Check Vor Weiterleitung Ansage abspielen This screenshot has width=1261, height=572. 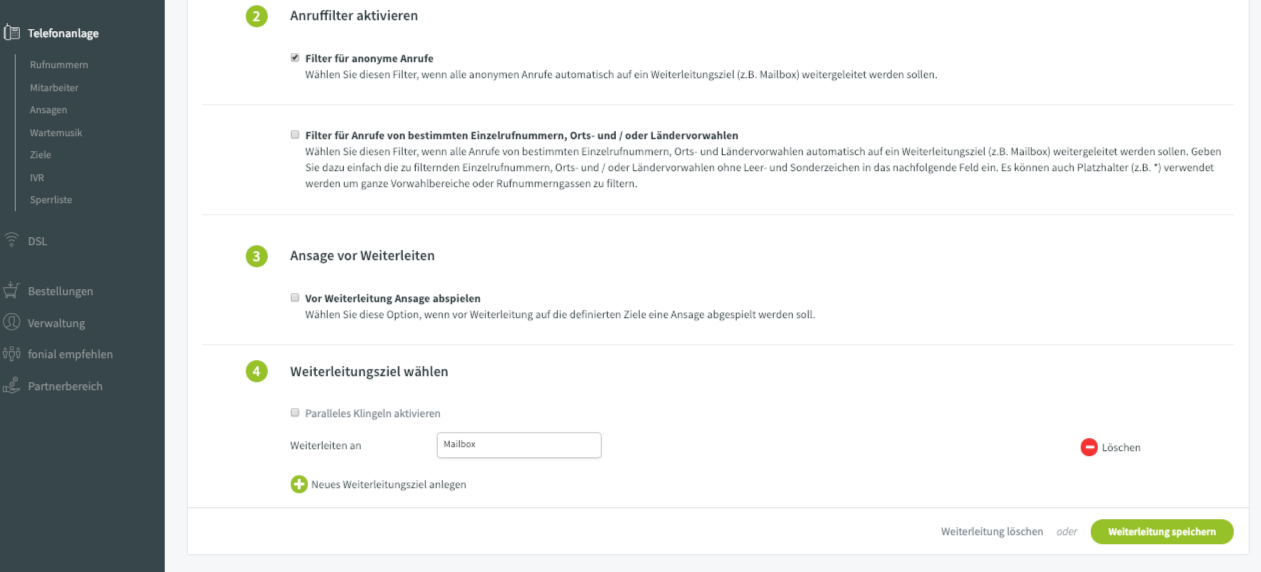[x=295, y=298]
